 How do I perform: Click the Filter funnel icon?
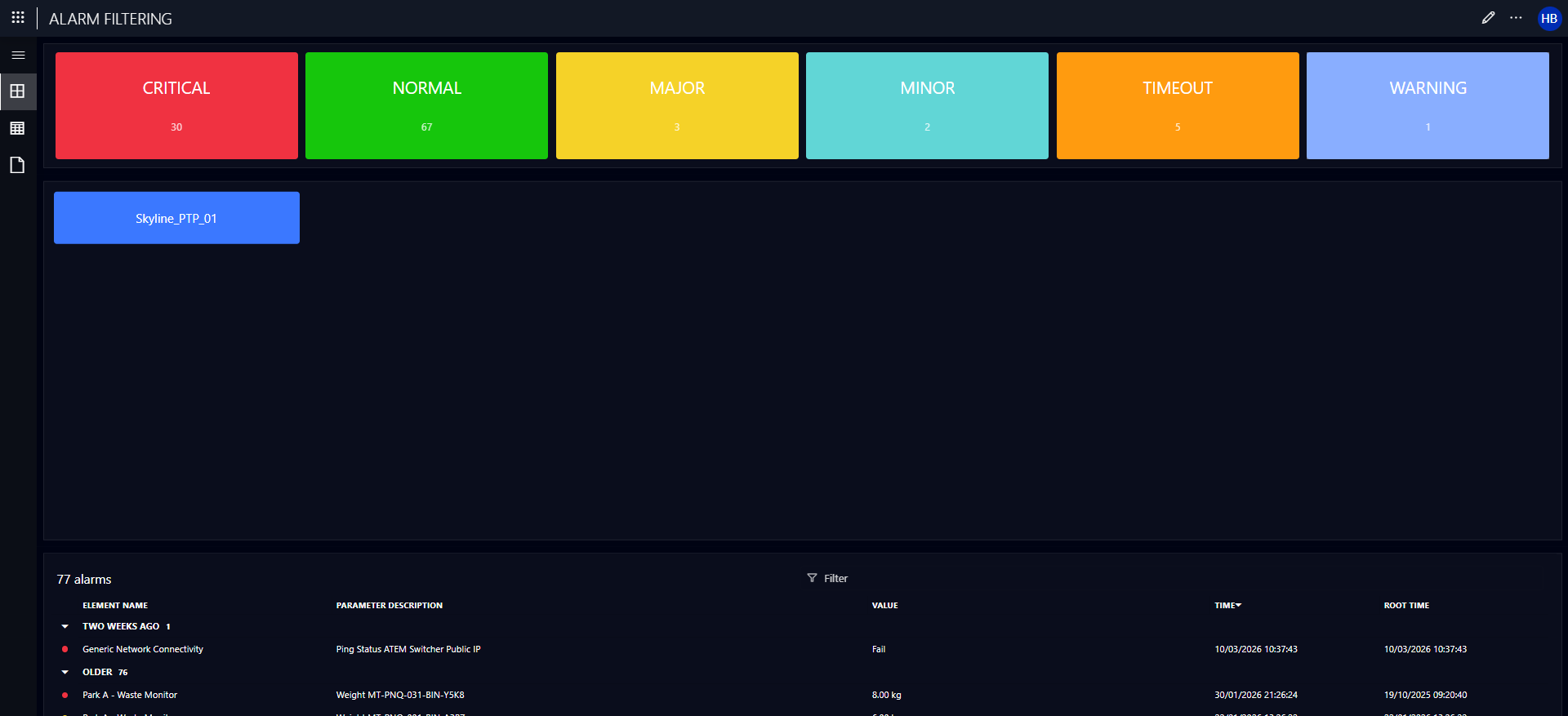(x=812, y=578)
